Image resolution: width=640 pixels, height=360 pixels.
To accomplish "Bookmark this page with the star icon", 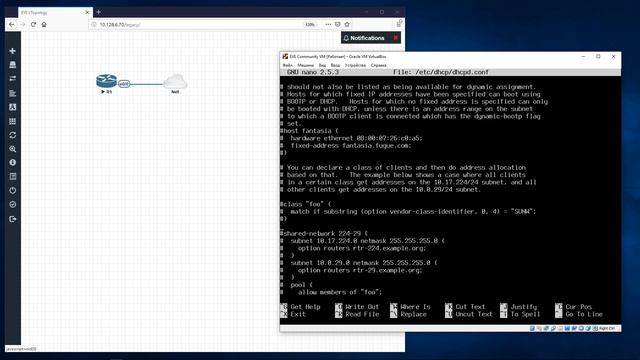I will [347, 24].
